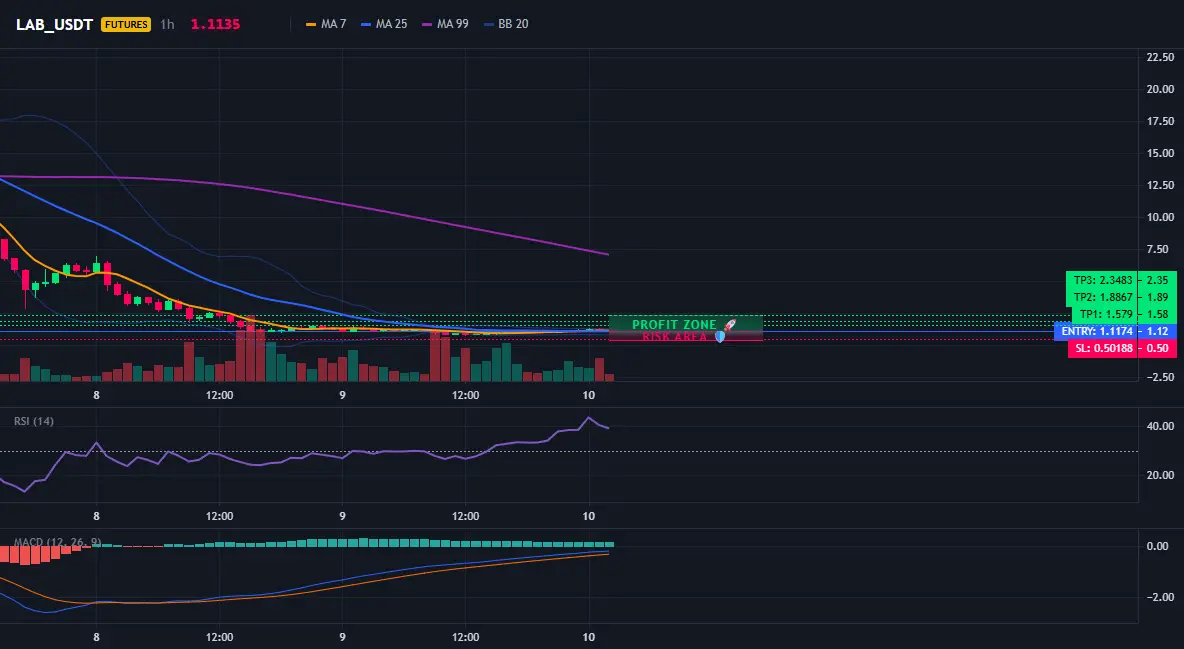The image size is (1184, 649).
Task: Click the red RISK AREA box
Action: point(686,336)
